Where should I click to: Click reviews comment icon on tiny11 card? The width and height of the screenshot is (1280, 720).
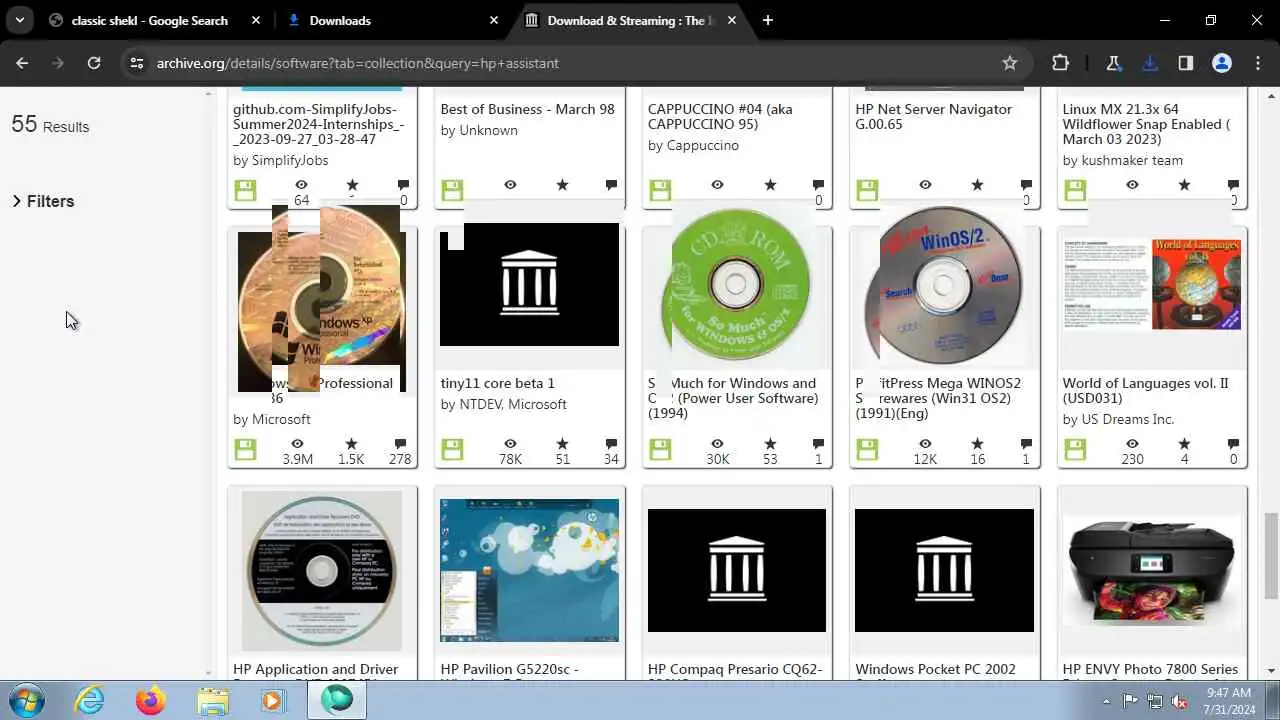click(x=611, y=444)
